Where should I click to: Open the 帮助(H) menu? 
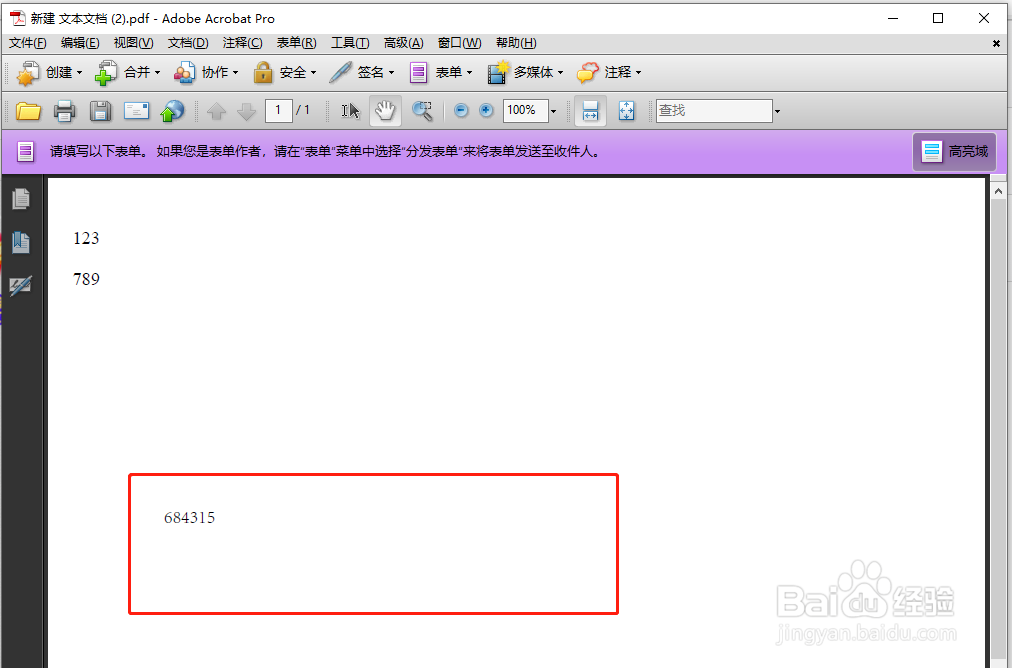tap(516, 43)
